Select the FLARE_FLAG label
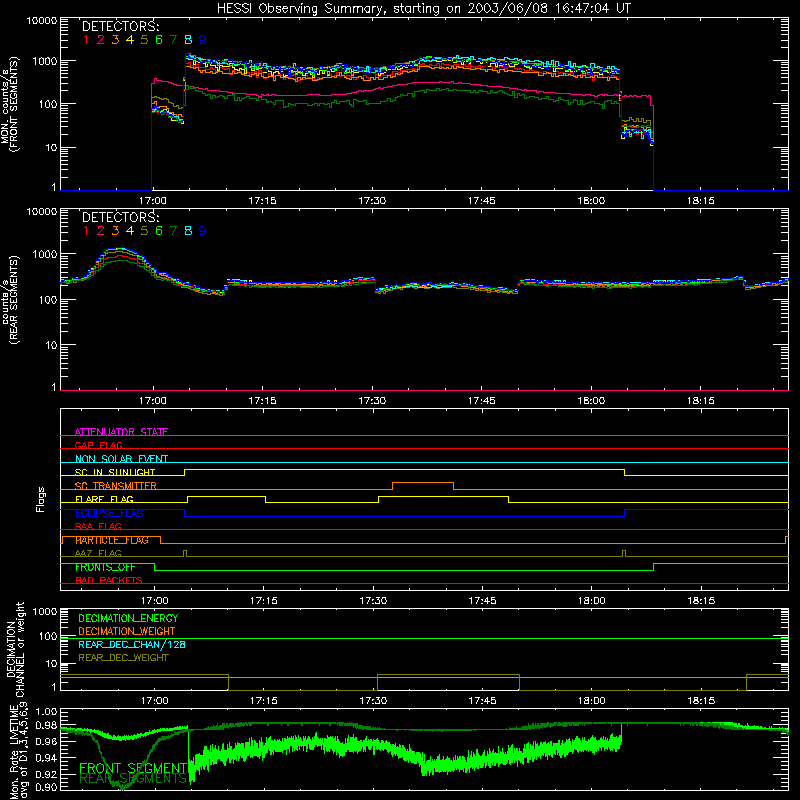Image resolution: width=800 pixels, height=800 pixels. click(x=104, y=499)
